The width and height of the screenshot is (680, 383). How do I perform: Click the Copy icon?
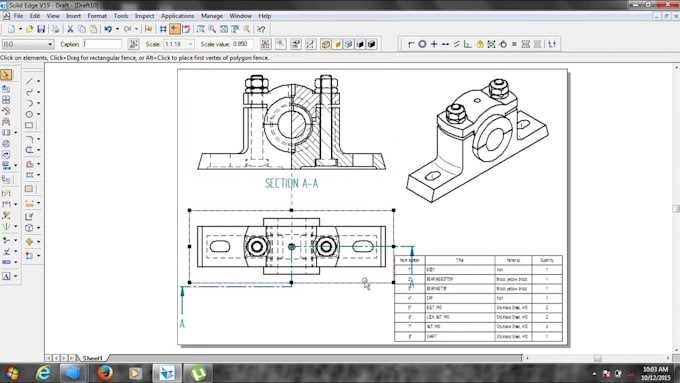click(82, 29)
